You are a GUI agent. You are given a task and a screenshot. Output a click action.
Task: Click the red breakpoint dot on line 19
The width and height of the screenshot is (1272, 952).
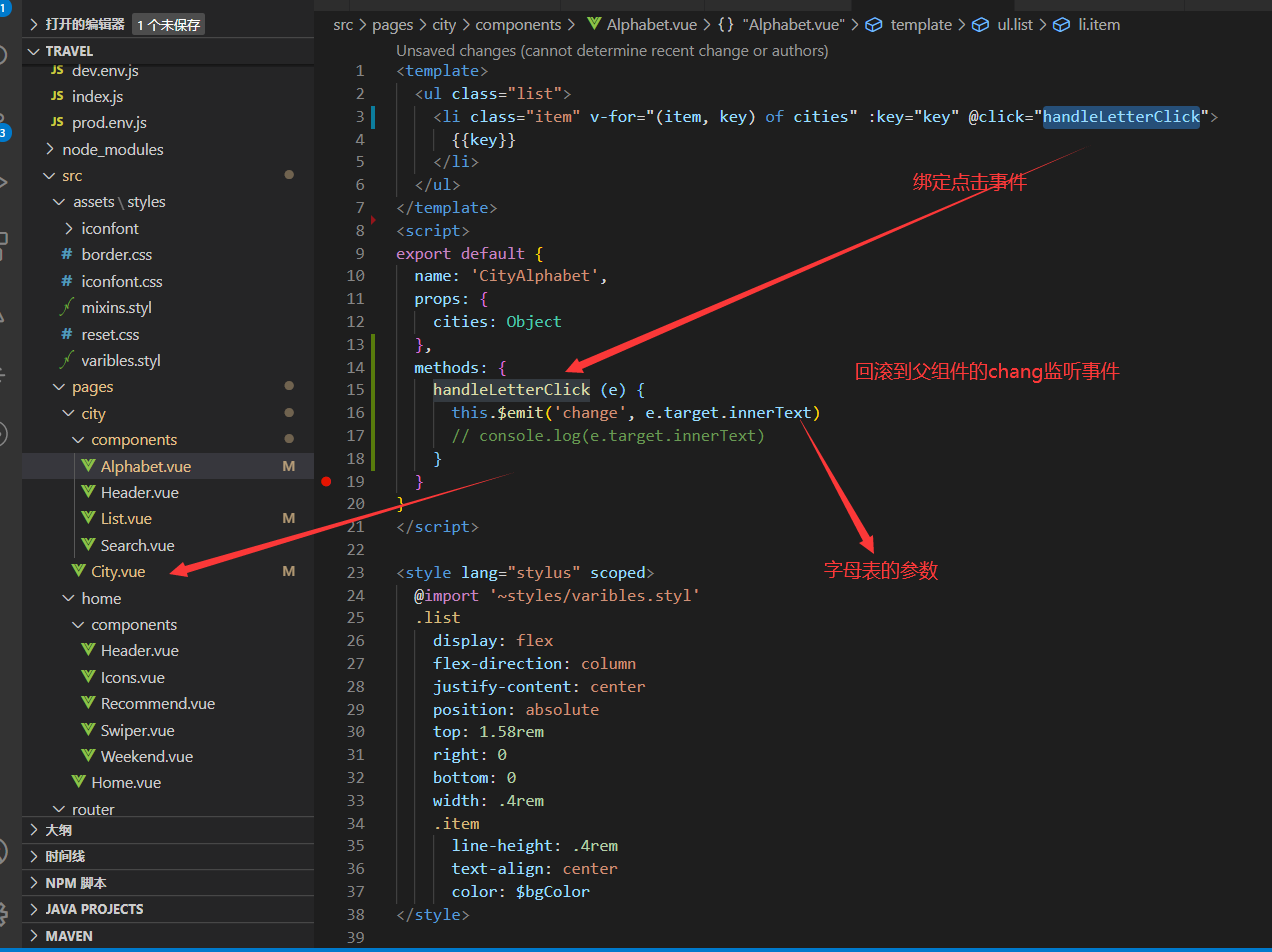click(x=326, y=482)
